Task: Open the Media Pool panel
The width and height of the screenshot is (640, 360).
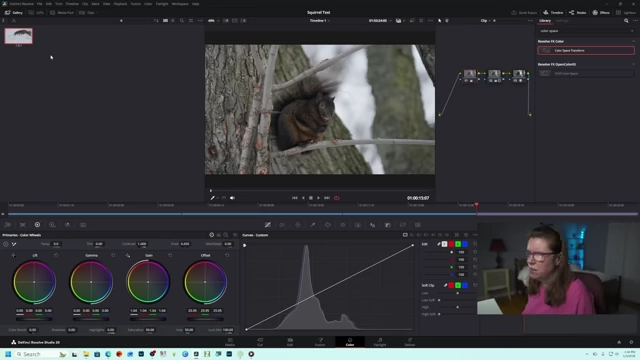Action: [62, 13]
